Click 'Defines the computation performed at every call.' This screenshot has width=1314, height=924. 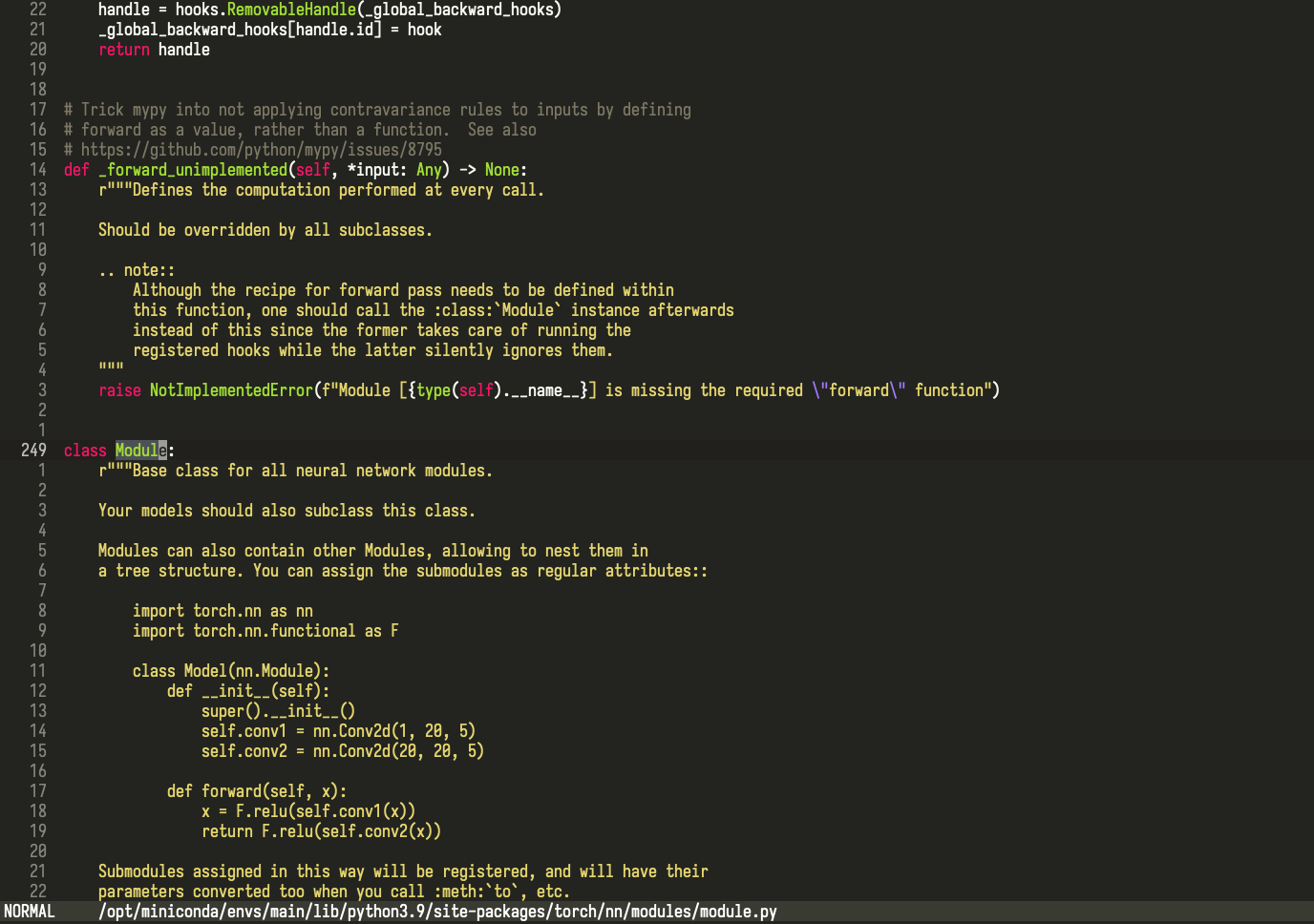(x=338, y=190)
